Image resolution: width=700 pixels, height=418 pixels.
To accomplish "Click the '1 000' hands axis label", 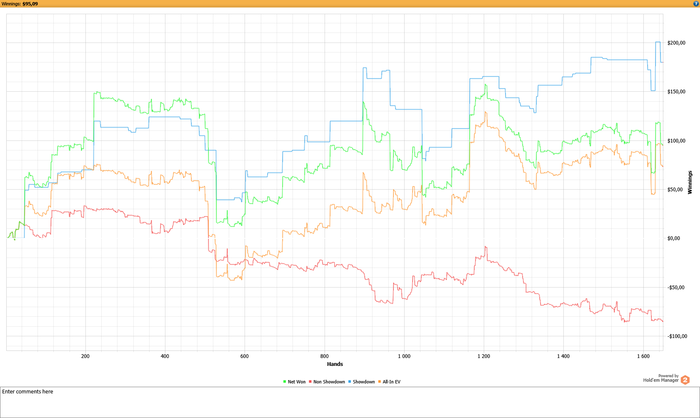I will 404,356.
